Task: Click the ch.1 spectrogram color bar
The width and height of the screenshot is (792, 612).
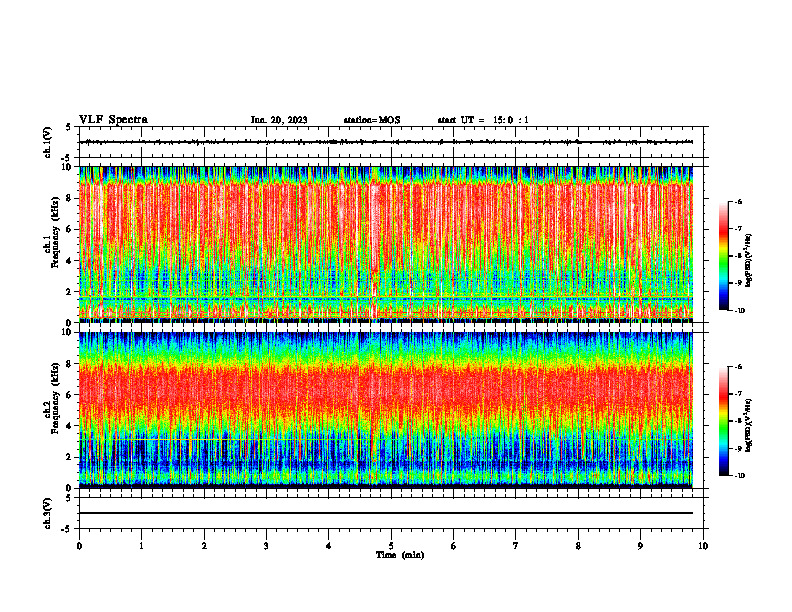Action: (x=724, y=256)
